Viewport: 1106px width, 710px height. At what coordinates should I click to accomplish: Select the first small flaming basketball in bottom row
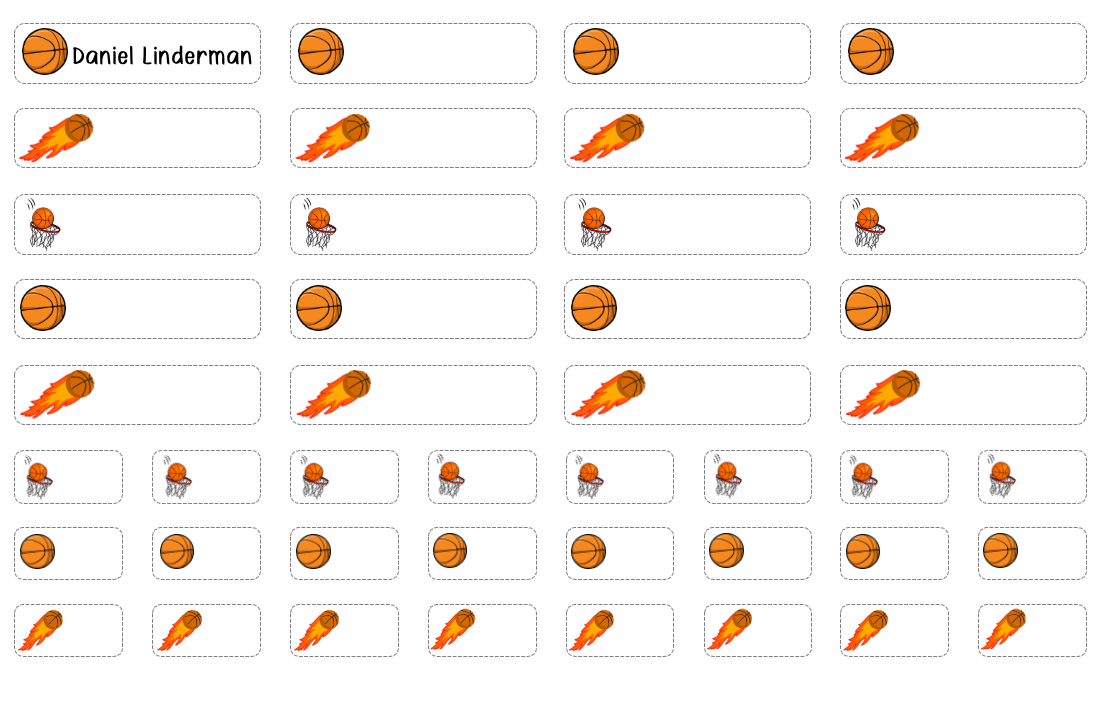click(41, 630)
